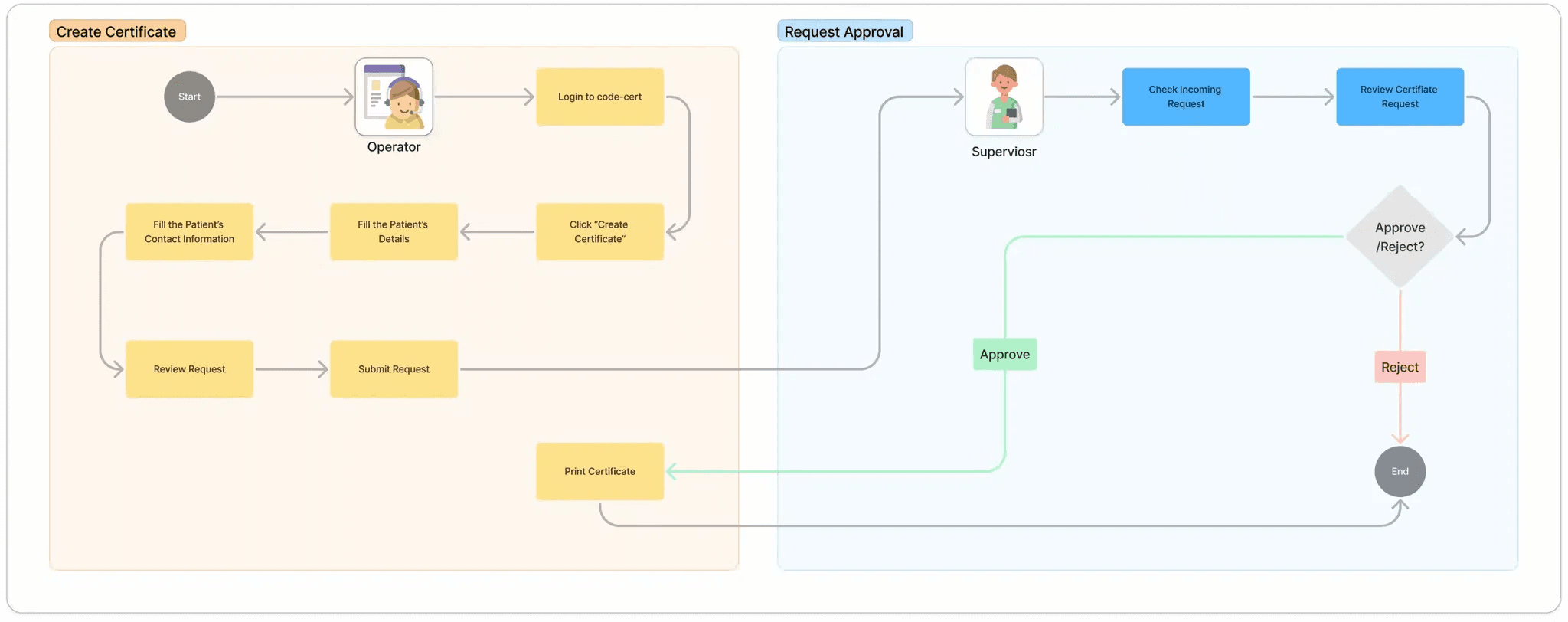The height and width of the screenshot is (622, 1568).
Task: Select the Click "Create Certificate" box
Action: pyautogui.click(x=599, y=231)
